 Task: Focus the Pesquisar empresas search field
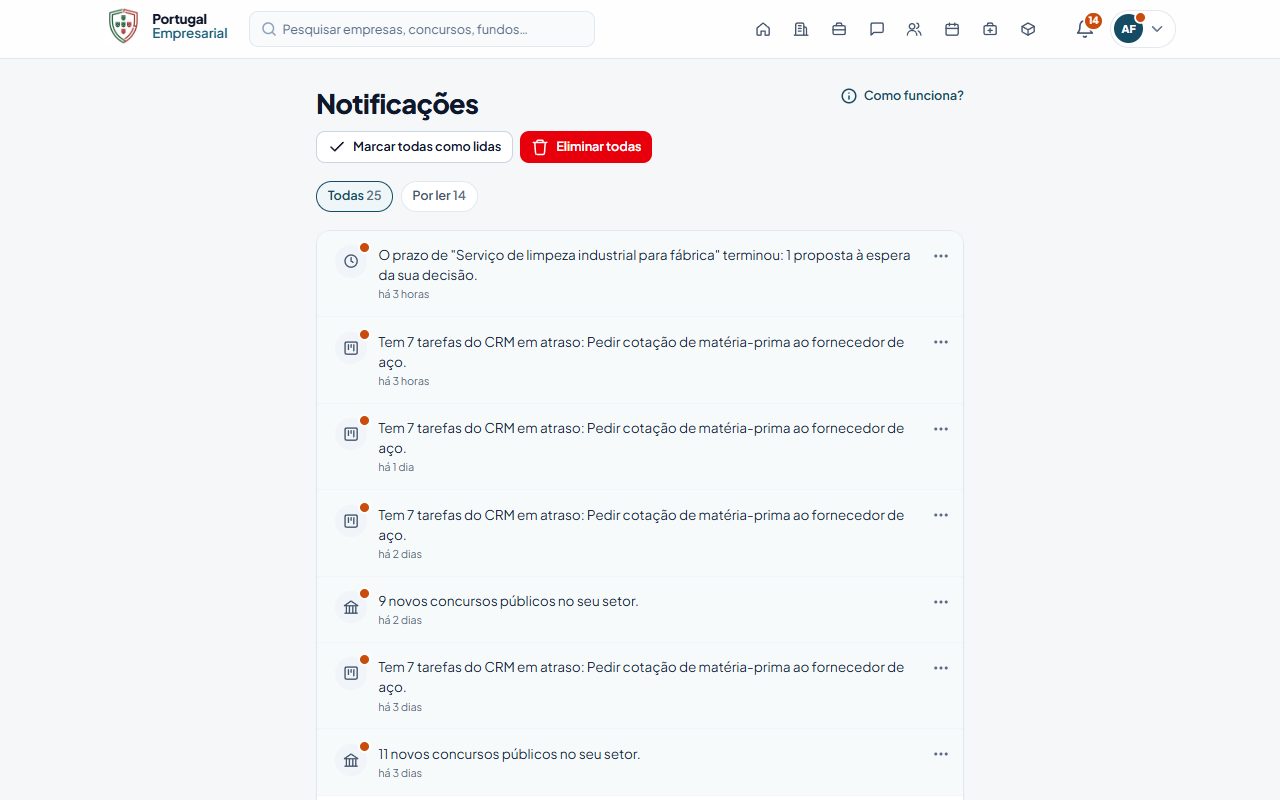tap(422, 29)
